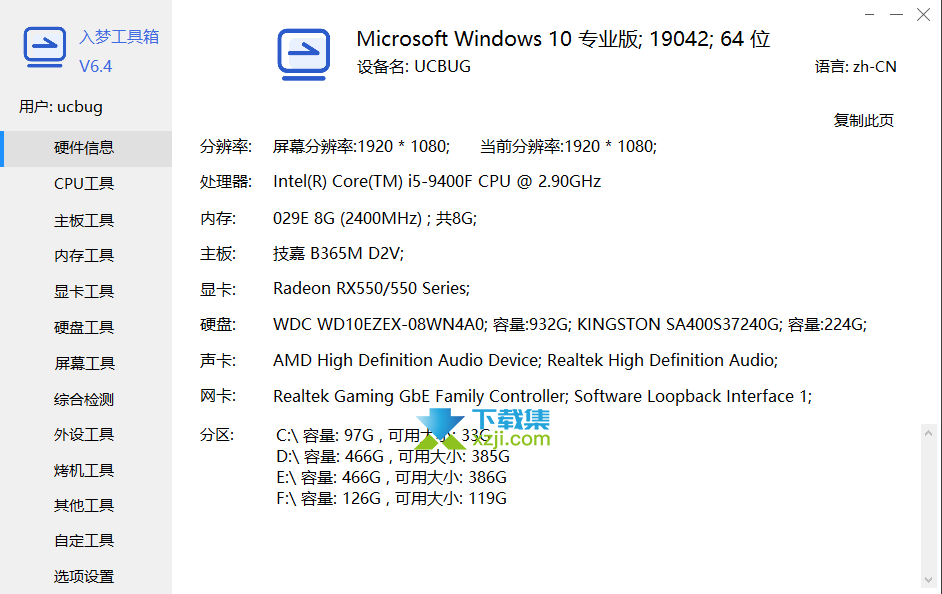Click the 显卡: row label
The height and width of the screenshot is (594, 942).
tap(218, 289)
